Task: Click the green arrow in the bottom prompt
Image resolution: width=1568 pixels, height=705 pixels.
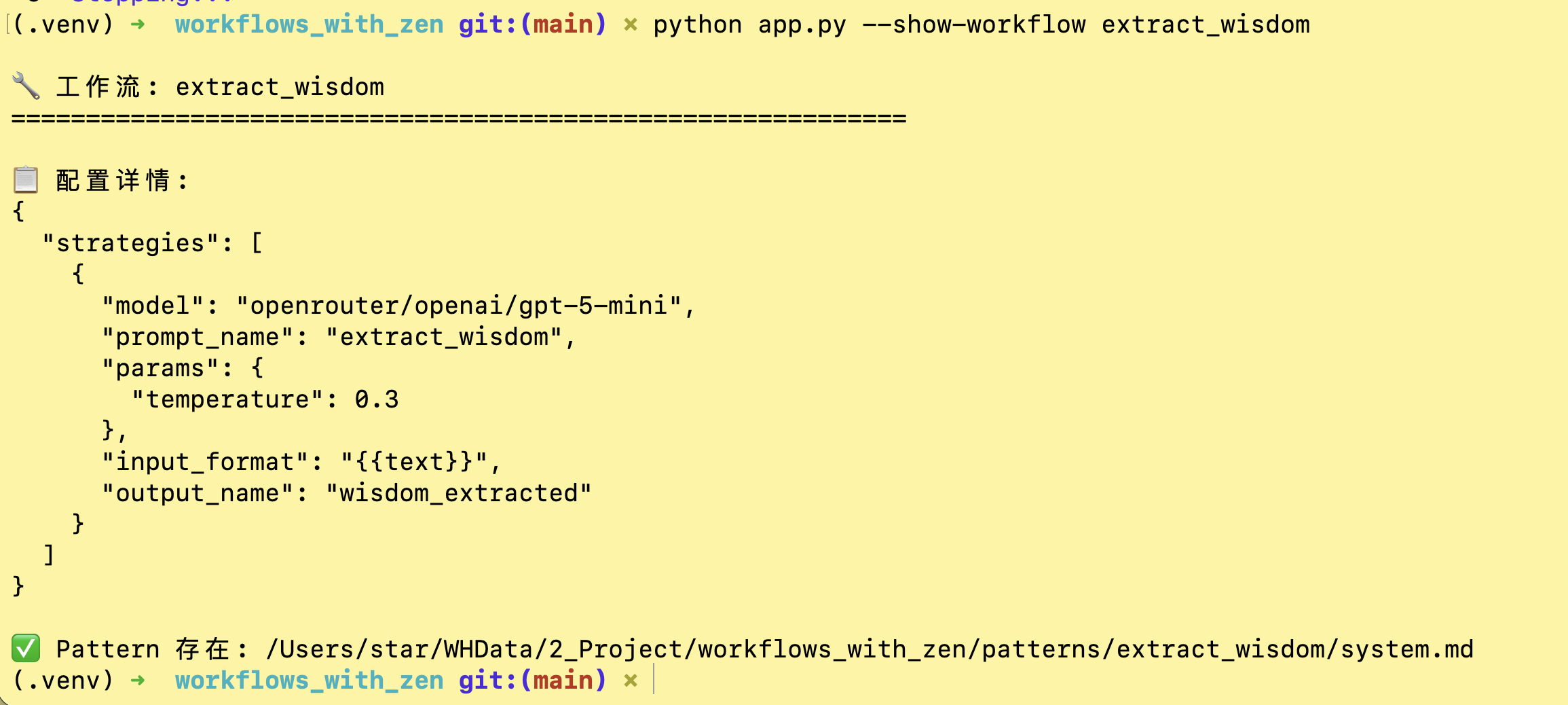Action: pos(138,681)
